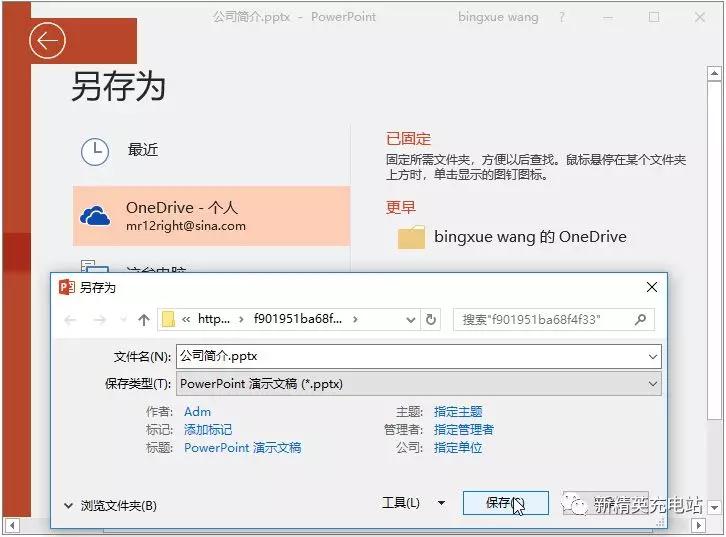
Task: Click the folder icon in address bar
Action: (168, 319)
